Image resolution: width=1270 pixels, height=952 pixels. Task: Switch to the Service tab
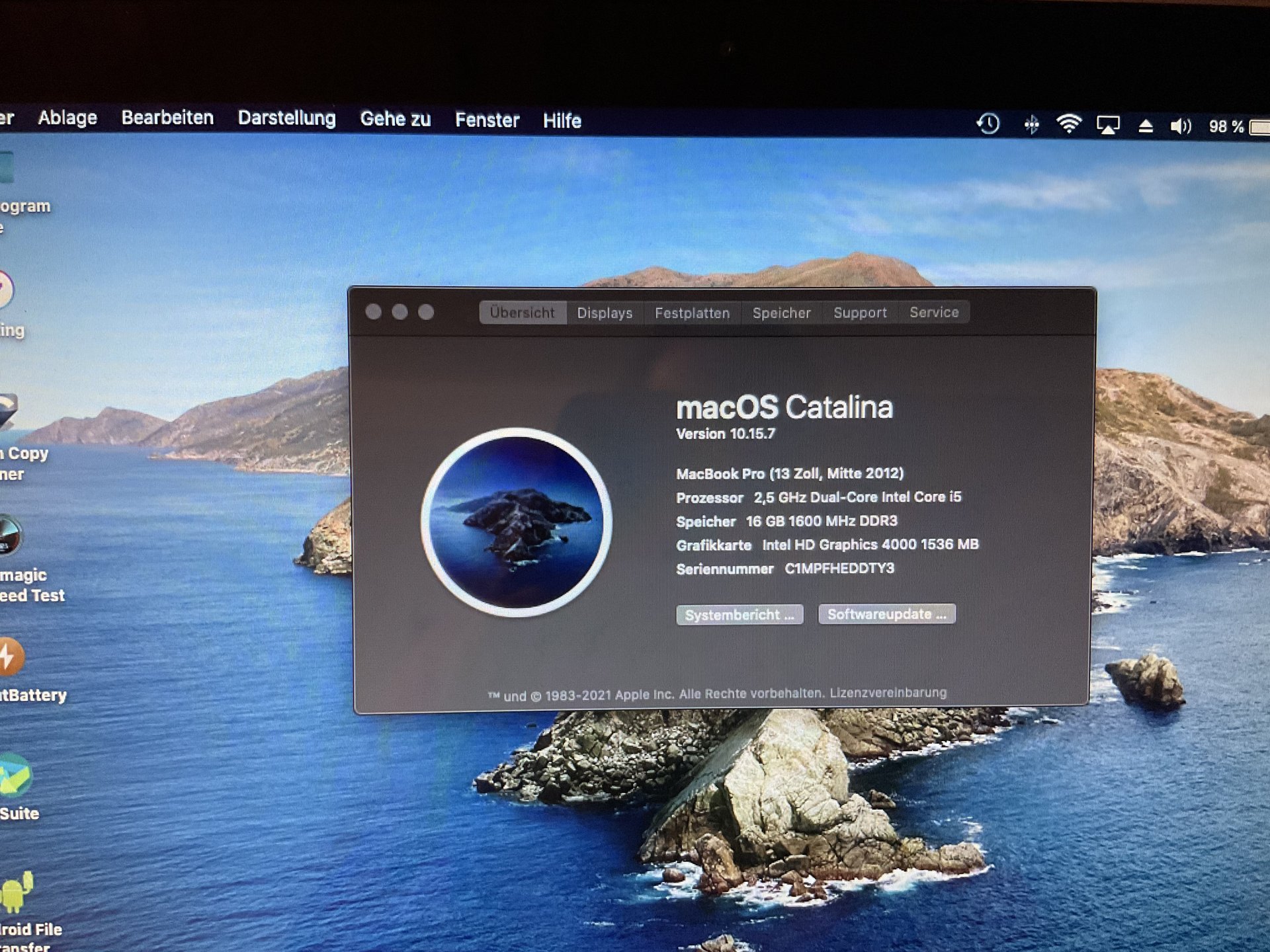point(934,312)
